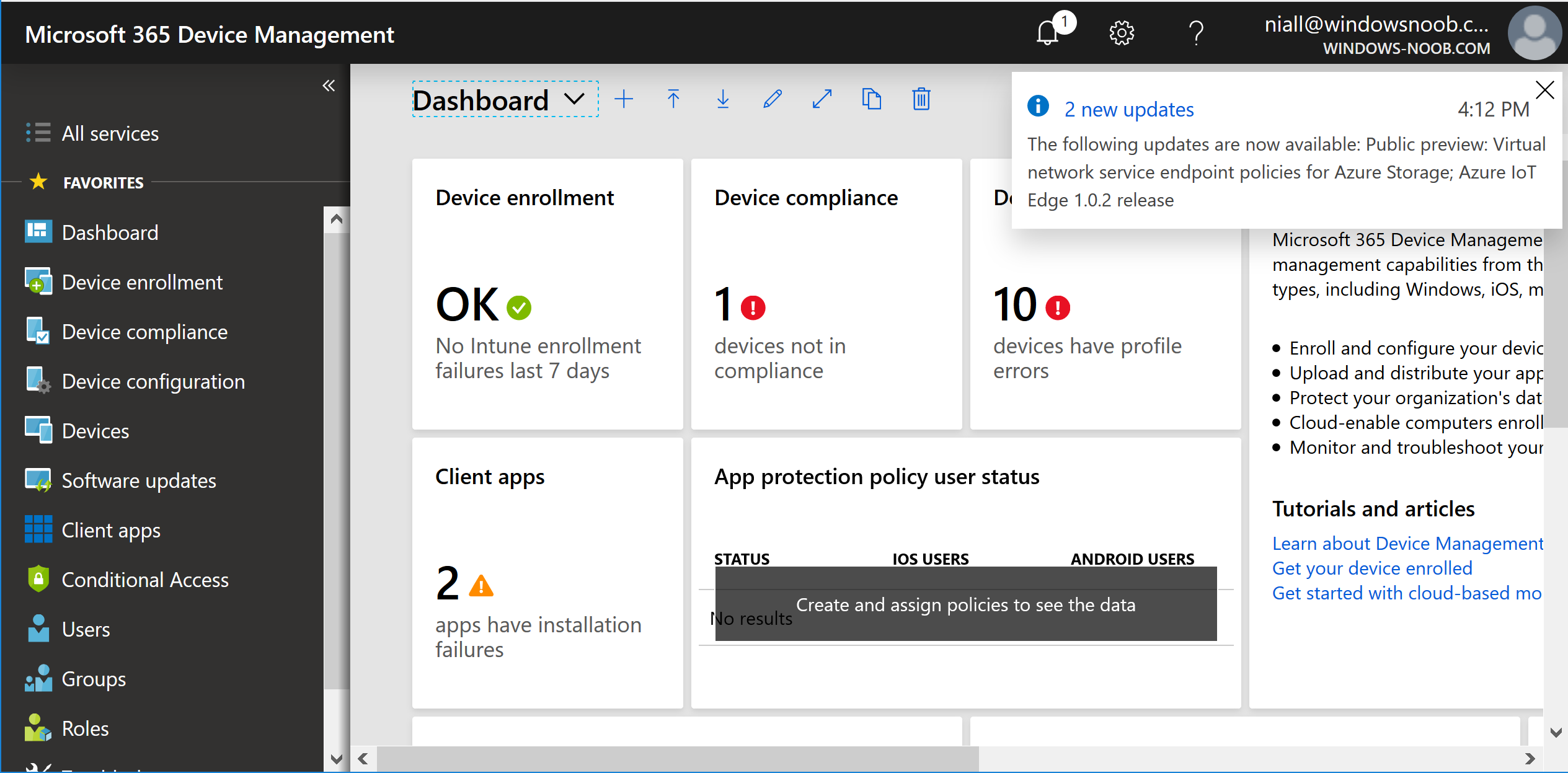Close the new updates notification
The width and height of the screenshot is (1568, 773).
pos(1544,91)
